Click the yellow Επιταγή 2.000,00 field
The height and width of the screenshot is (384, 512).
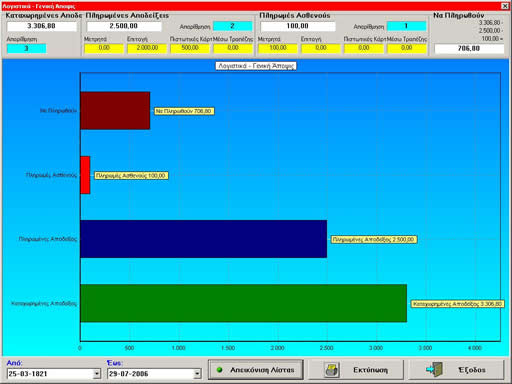147,48
